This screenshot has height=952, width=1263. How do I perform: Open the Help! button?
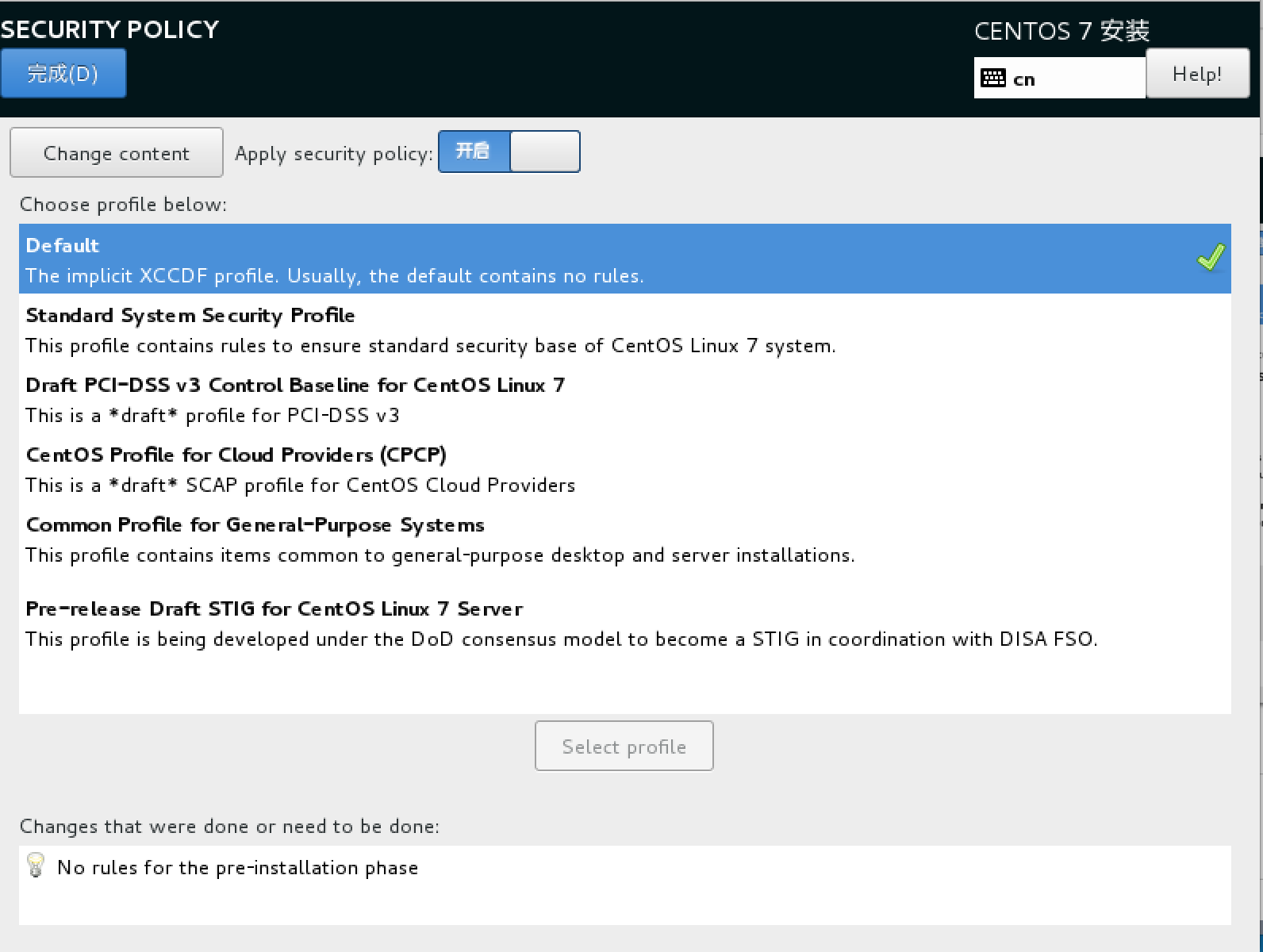1197,74
